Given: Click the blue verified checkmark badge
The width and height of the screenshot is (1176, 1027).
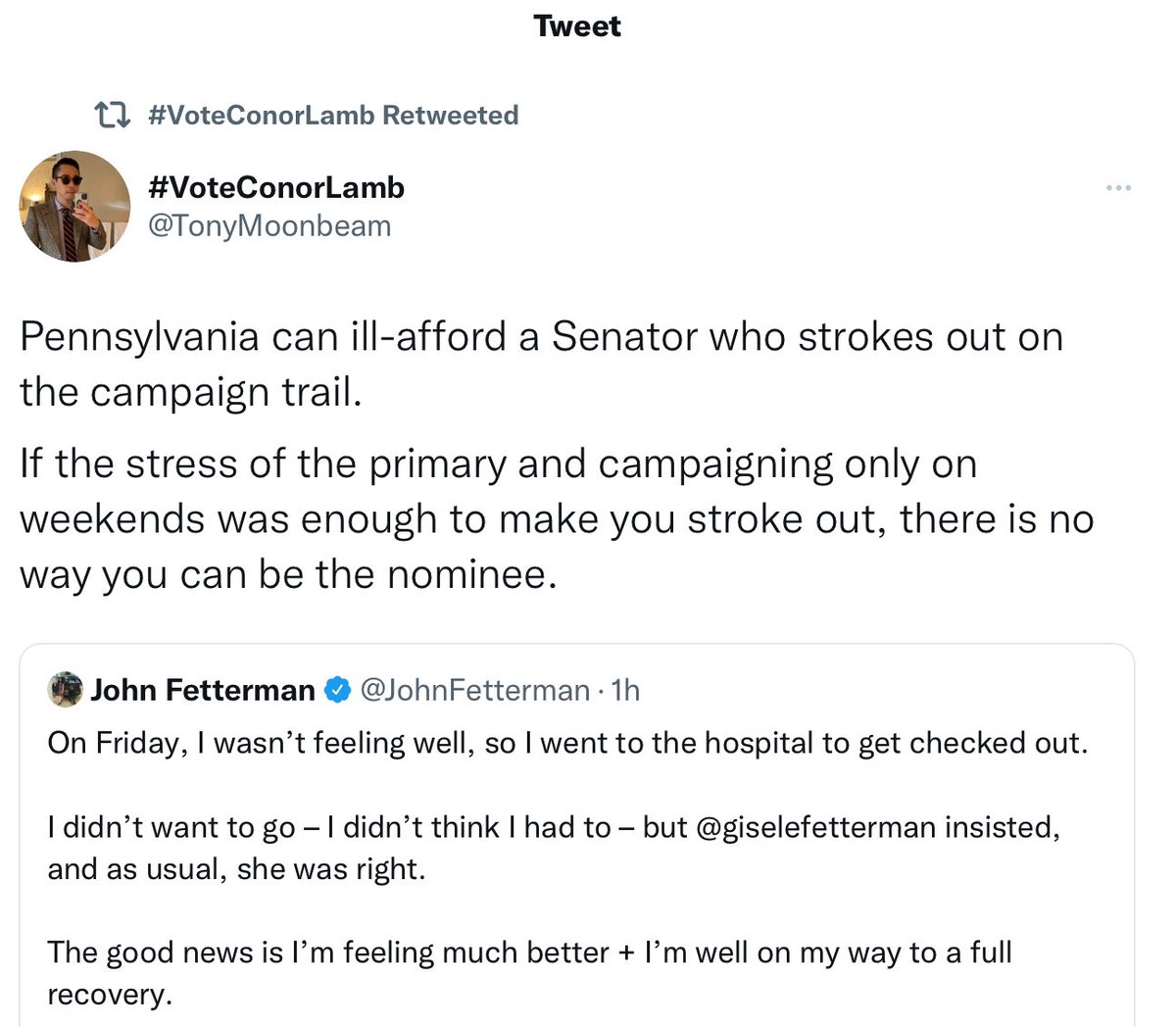Looking at the screenshot, I should pos(337,691).
